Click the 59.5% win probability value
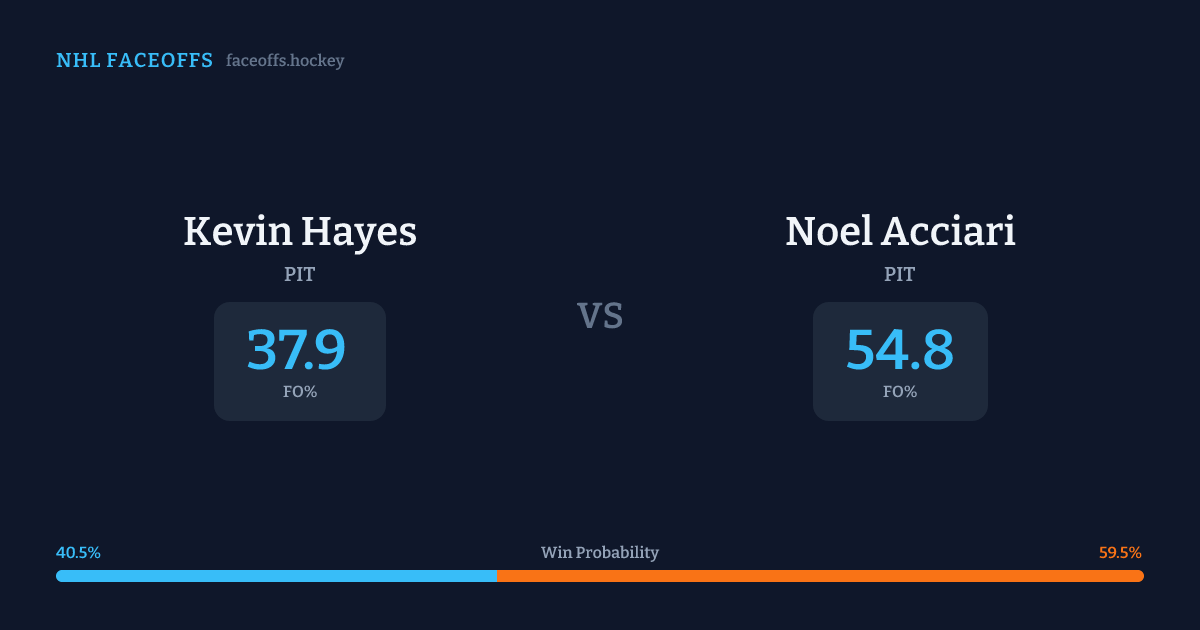 coord(1120,553)
